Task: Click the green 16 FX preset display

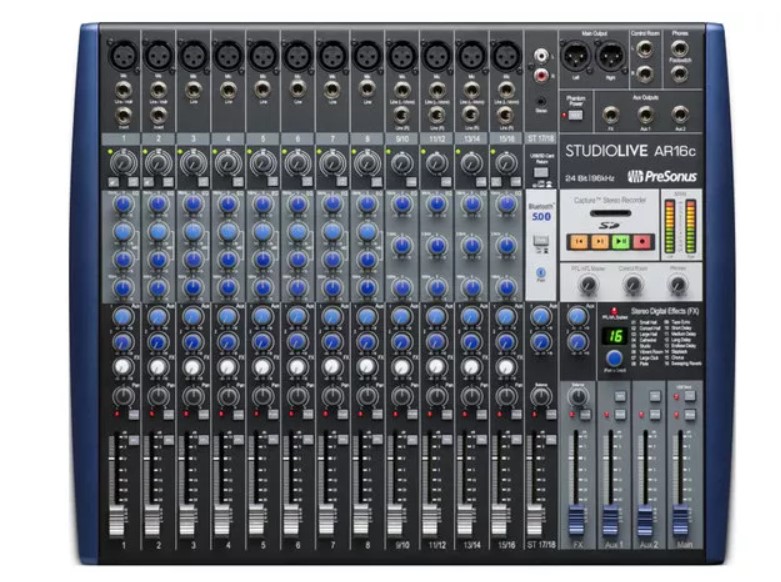Action: (616, 336)
